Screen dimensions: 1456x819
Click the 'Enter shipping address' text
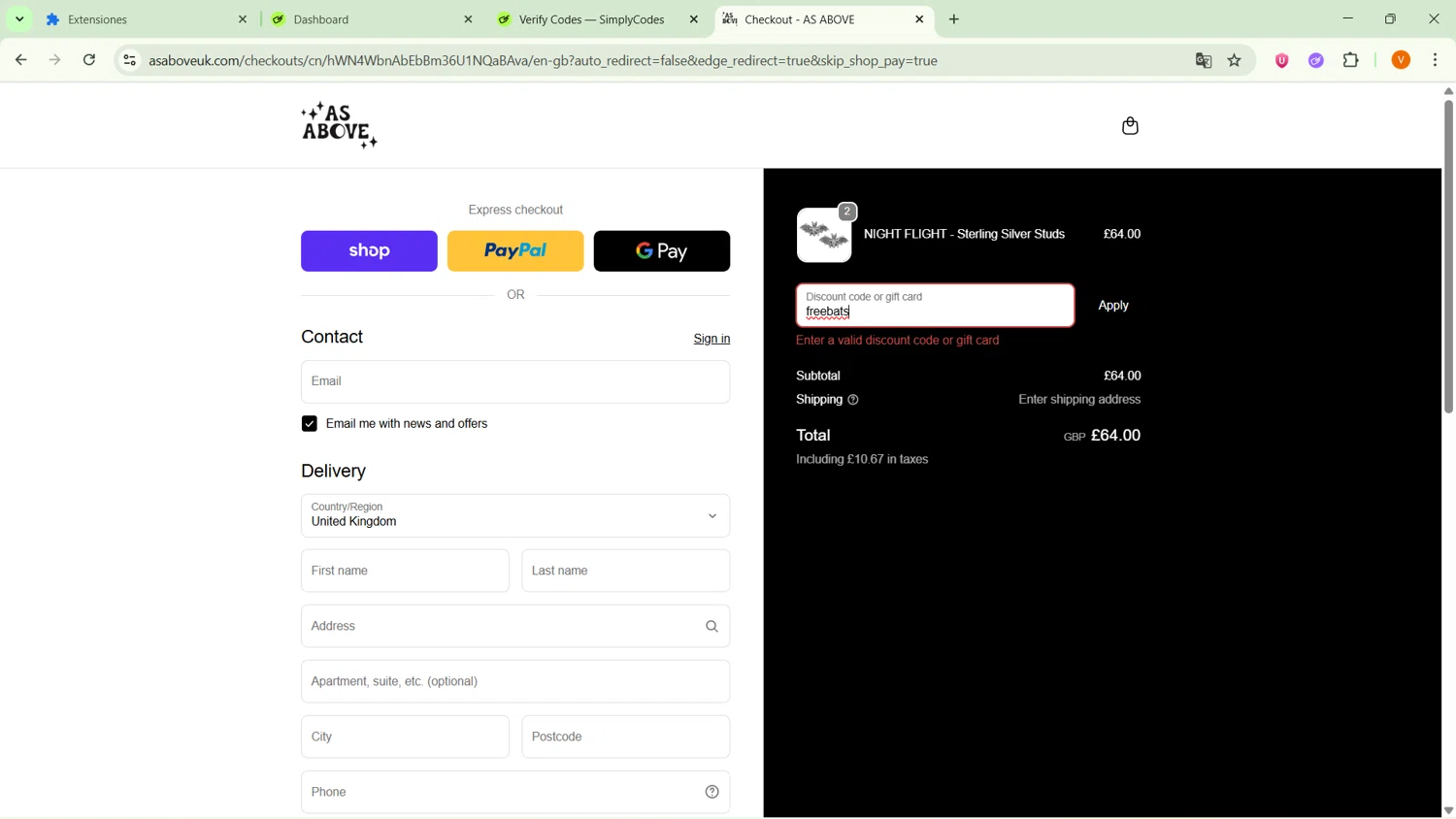pyautogui.click(x=1079, y=400)
